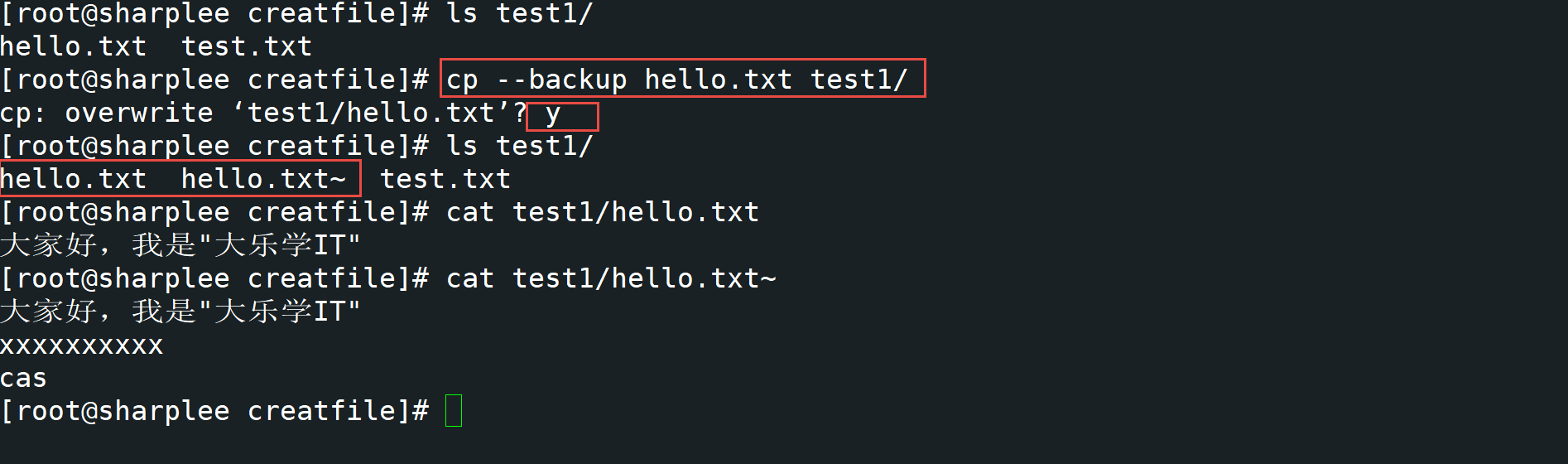Click test.txt in second ls output
This screenshot has height=464, width=1568.
445,179
